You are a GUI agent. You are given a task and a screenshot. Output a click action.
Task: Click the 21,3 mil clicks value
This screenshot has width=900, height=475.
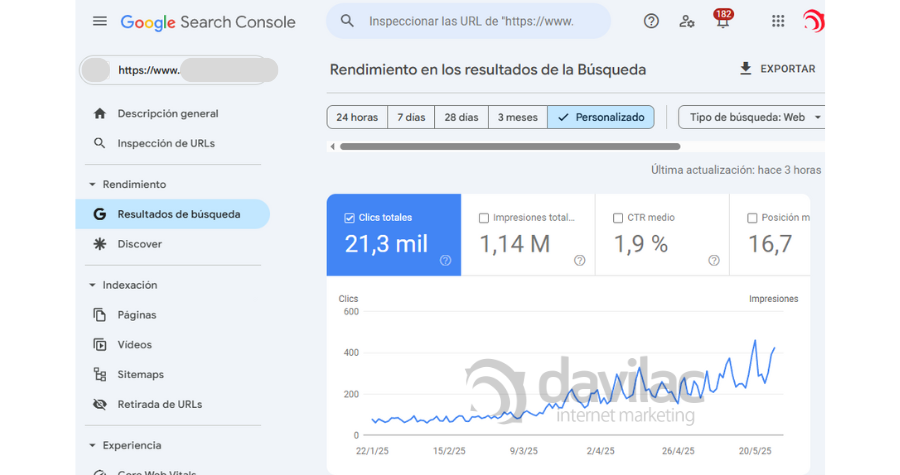point(386,244)
